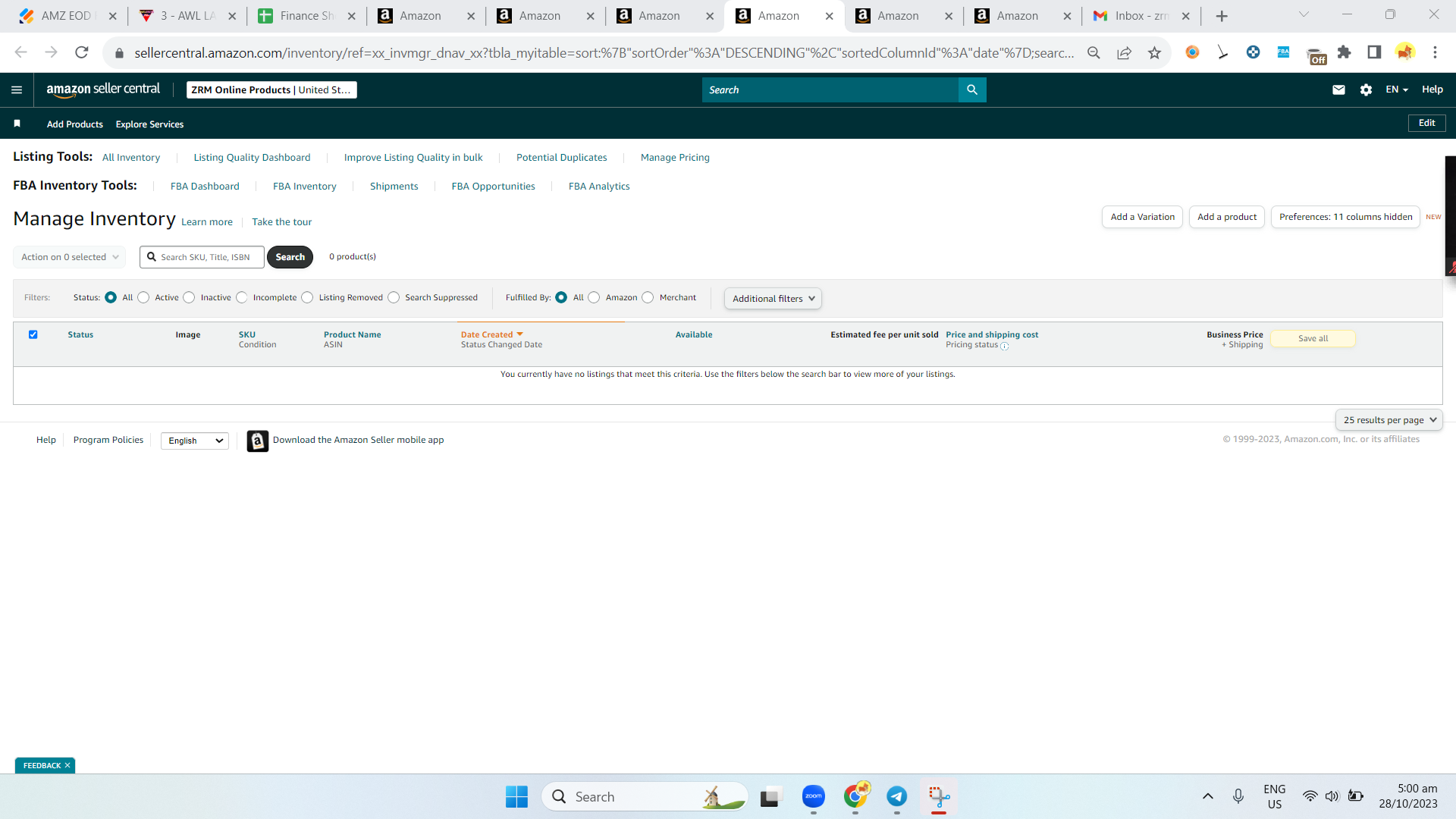Open a new browser tab

pos(1222,16)
